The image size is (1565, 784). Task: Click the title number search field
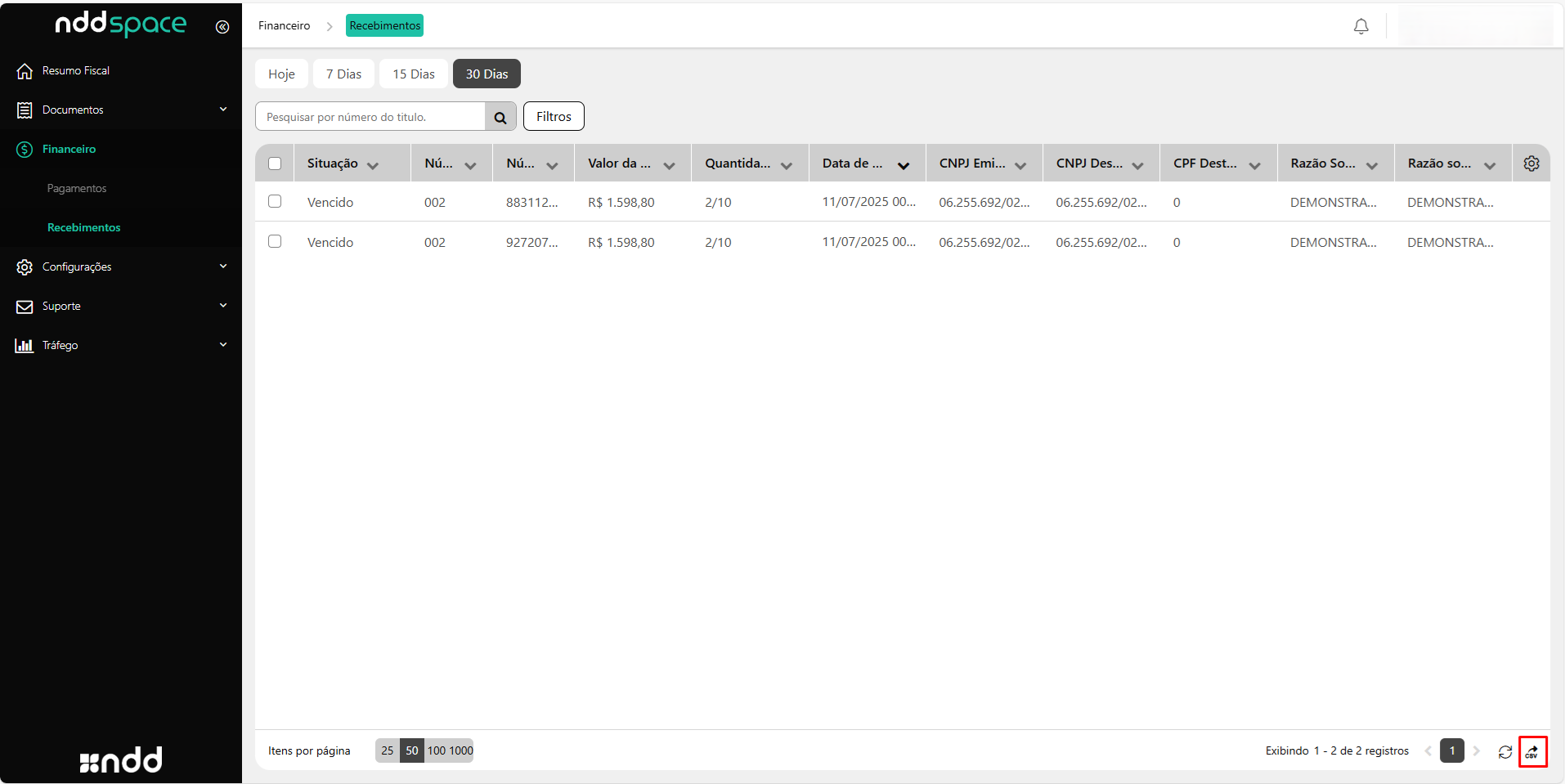(x=371, y=117)
